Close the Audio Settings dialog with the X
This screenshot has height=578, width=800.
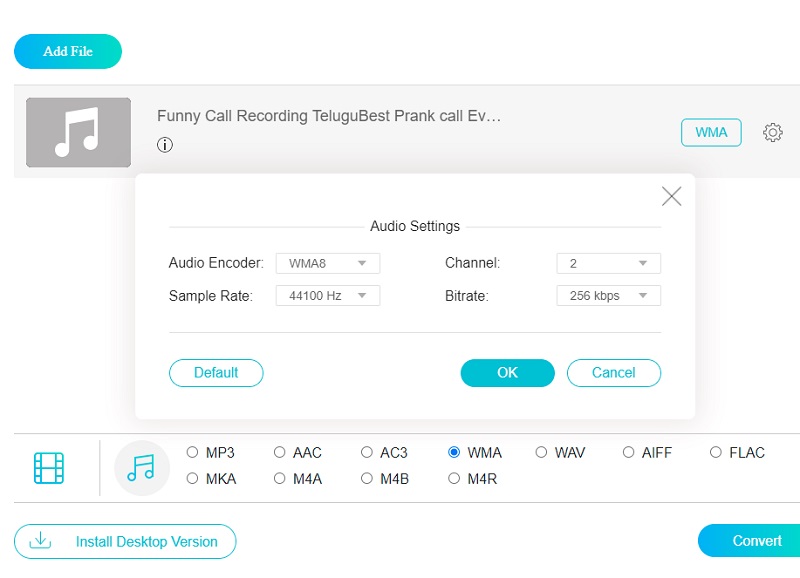(x=671, y=196)
